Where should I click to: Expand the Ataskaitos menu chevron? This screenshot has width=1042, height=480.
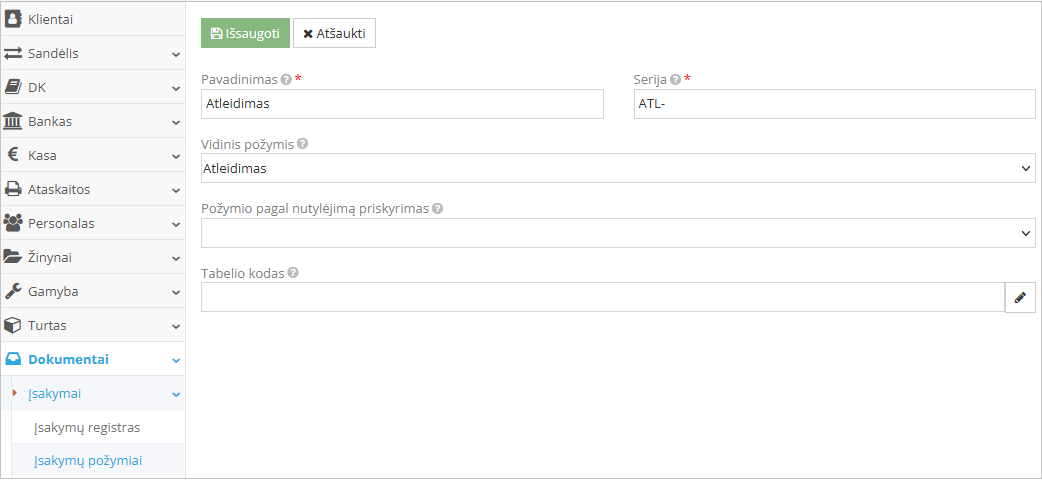[175, 190]
